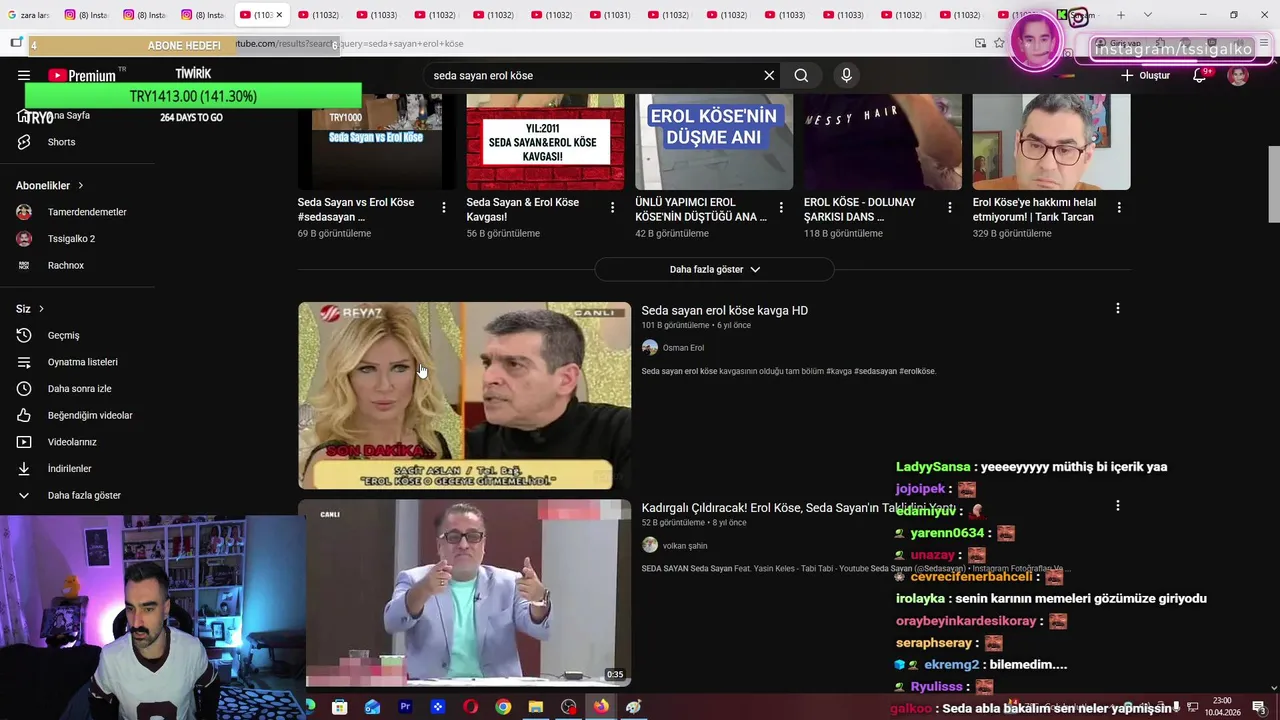Screen dimensions: 1280x720
Task: Open options for ÜNLÜ YAPIMCI EROL KÖSE'NİN DÜŞTÜĞÜ ANA video
Action: point(781,207)
